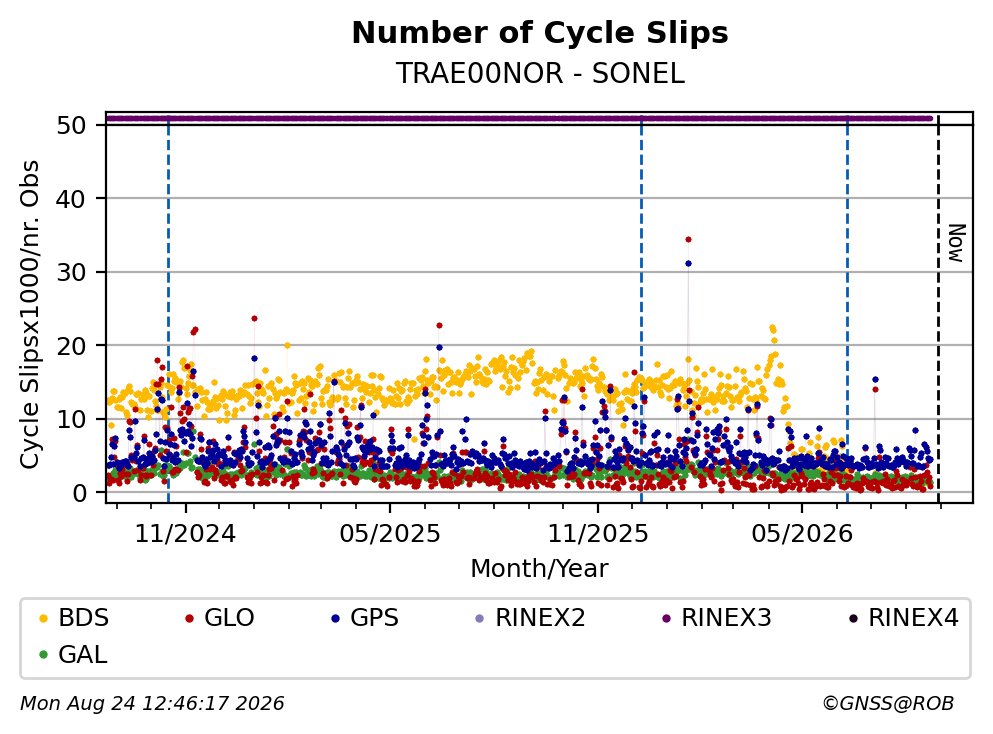Click the 05/2025 x-axis label
The width and height of the screenshot is (993, 734).
tap(389, 534)
